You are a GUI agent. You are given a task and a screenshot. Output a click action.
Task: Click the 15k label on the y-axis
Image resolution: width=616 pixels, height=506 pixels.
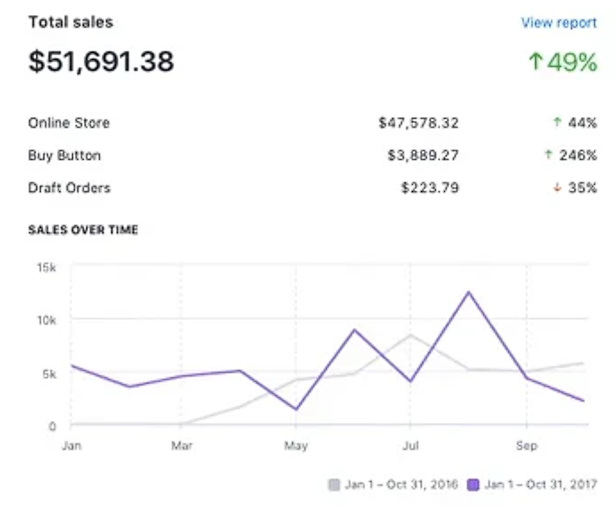pos(45,267)
